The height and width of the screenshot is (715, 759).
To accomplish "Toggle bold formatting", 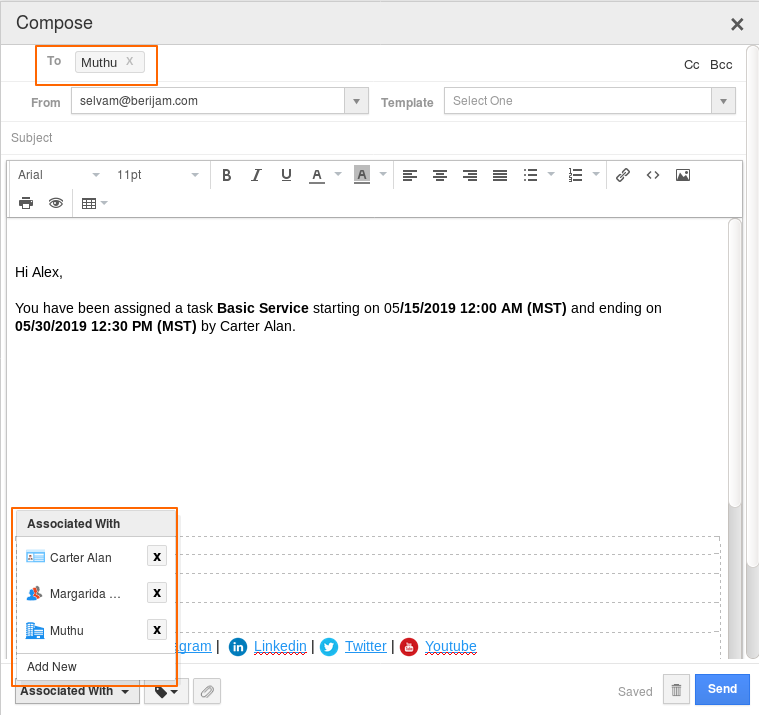I will pyautogui.click(x=227, y=175).
